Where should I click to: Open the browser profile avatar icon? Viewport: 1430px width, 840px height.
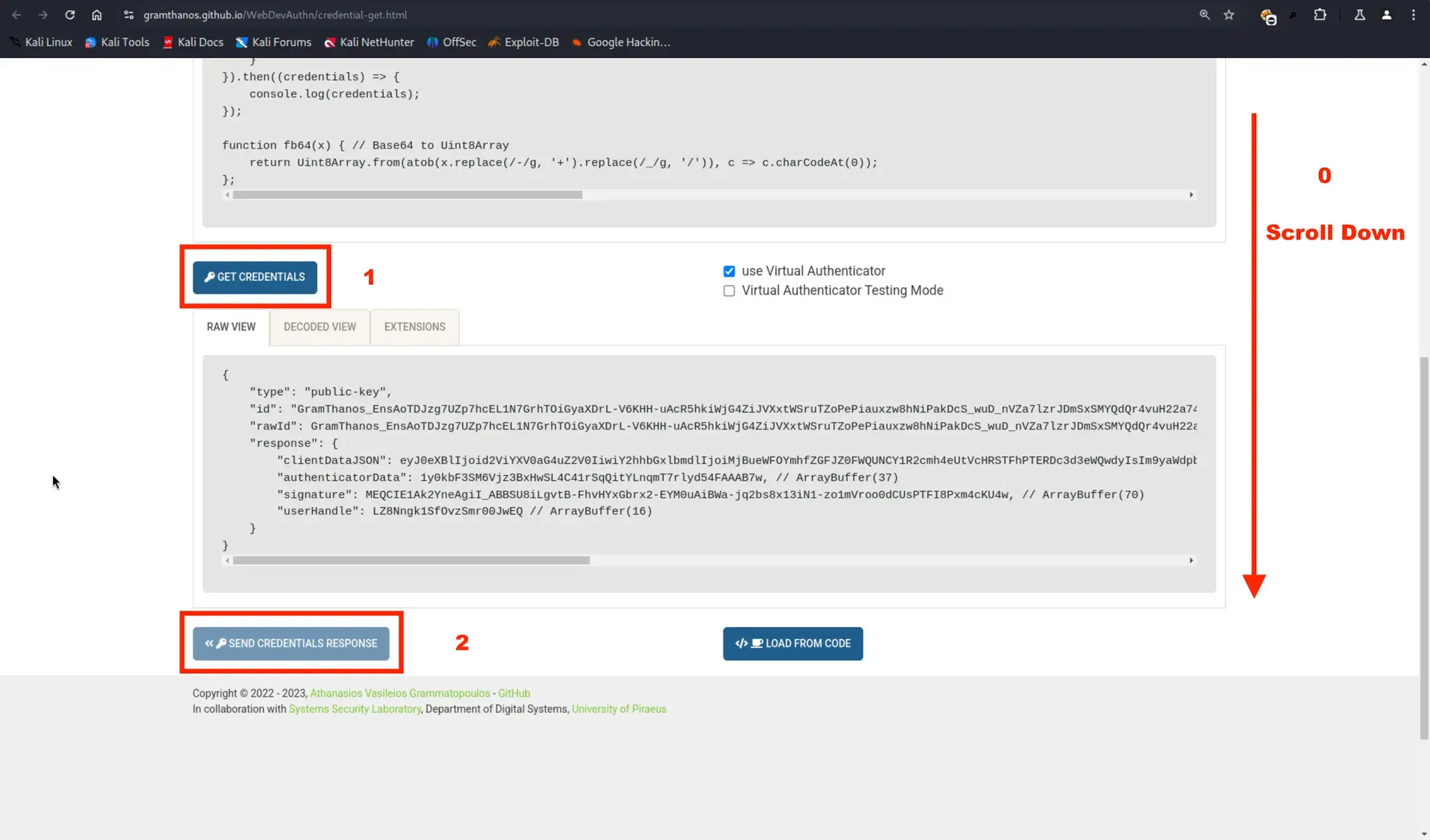click(1387, 15)
